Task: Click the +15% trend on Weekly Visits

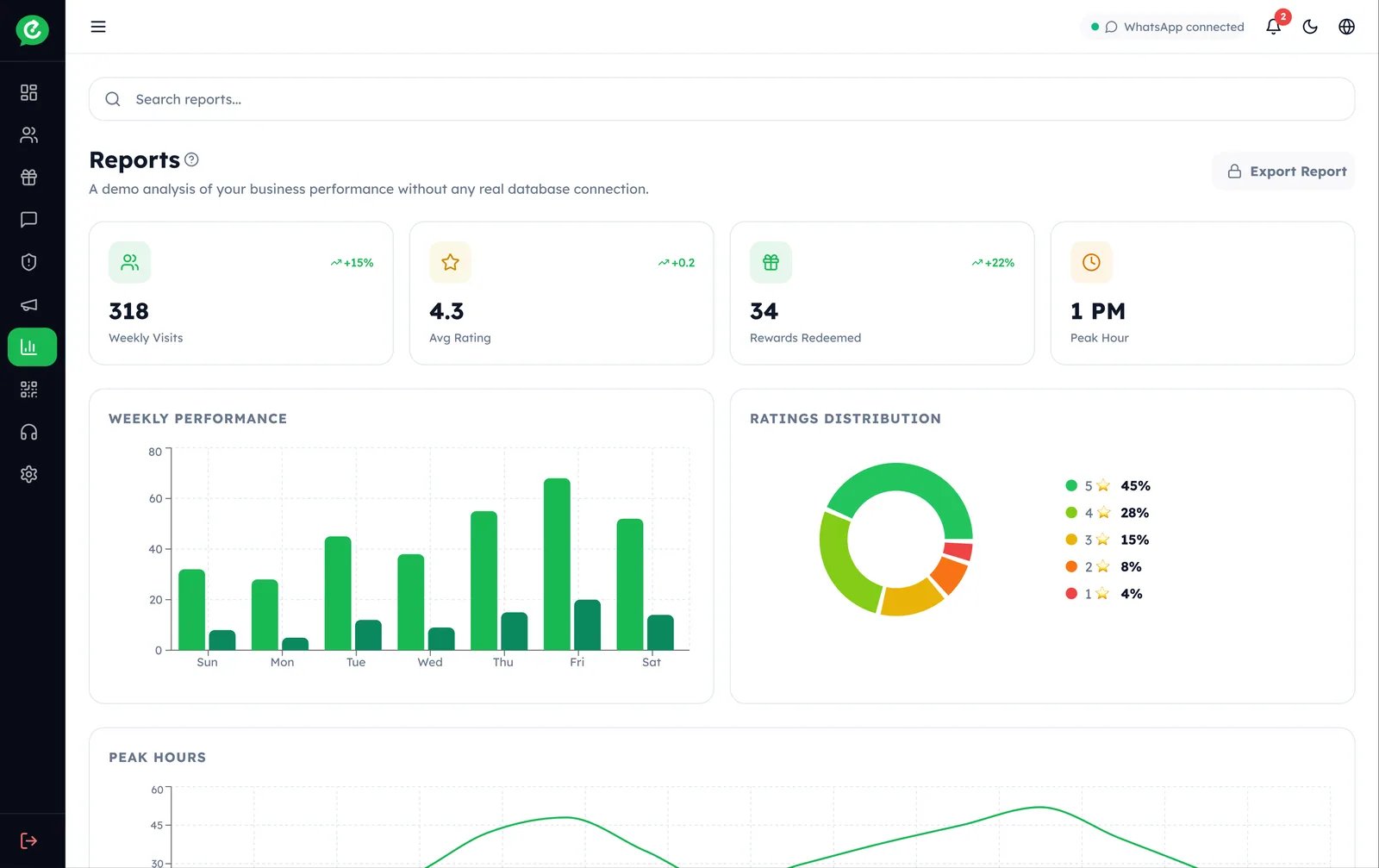Action: (352, 263)
